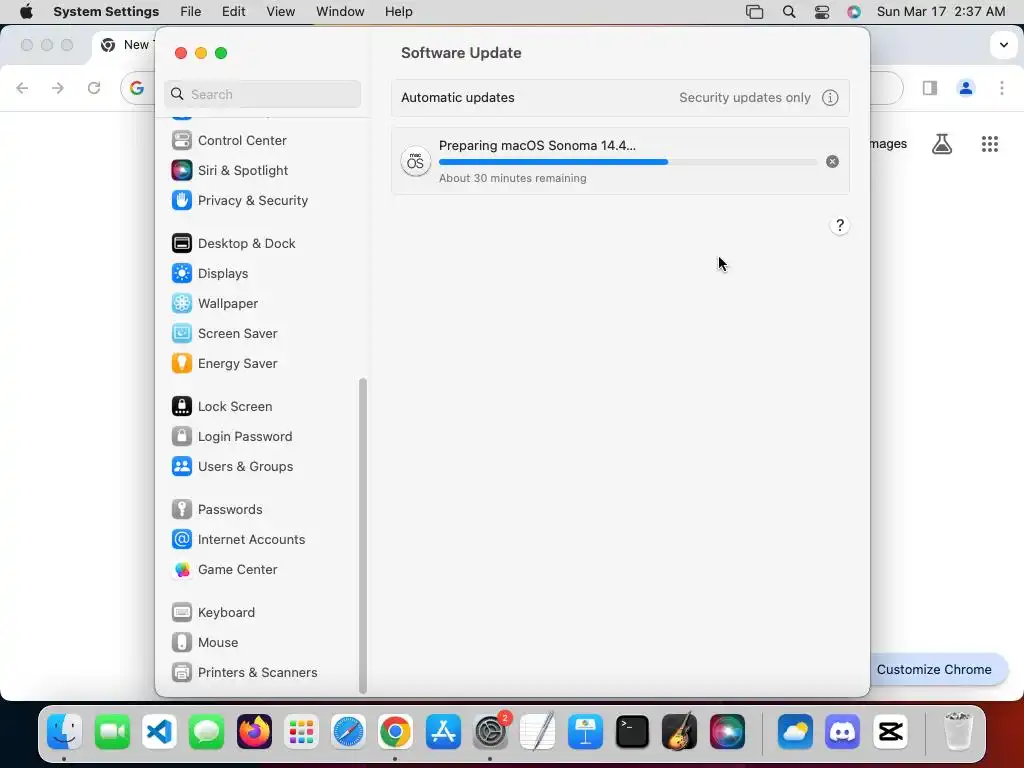The height and width of the screenshot is (768, 1024).
Task: Click the macOS icon in update row
Action: pos(415,162)
